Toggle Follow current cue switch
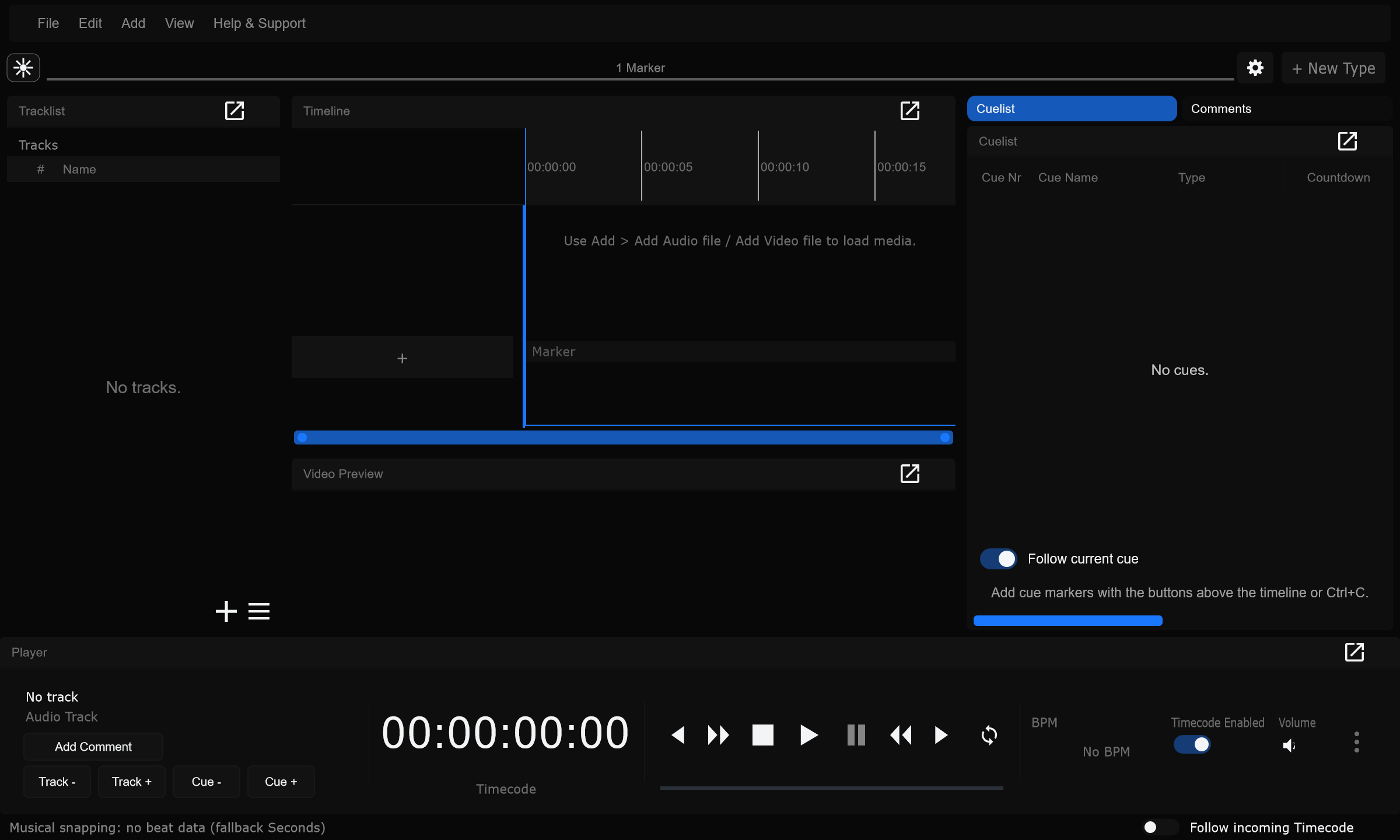Image resolution: width=1400 pixels, height=840 pixels. pyautogui.click(x=999, y=559)
